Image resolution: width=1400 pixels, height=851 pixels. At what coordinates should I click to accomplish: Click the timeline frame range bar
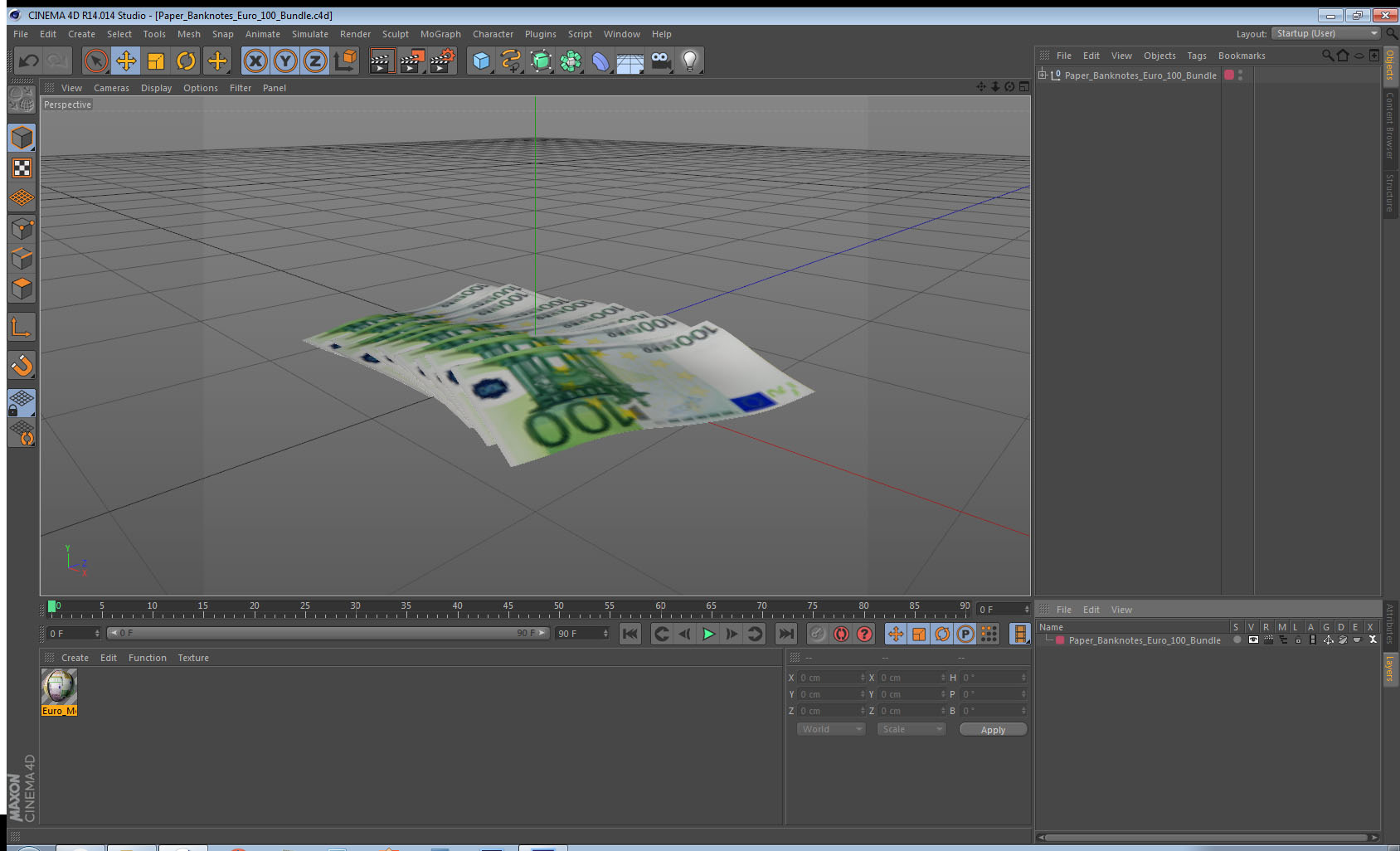(328, 633)
